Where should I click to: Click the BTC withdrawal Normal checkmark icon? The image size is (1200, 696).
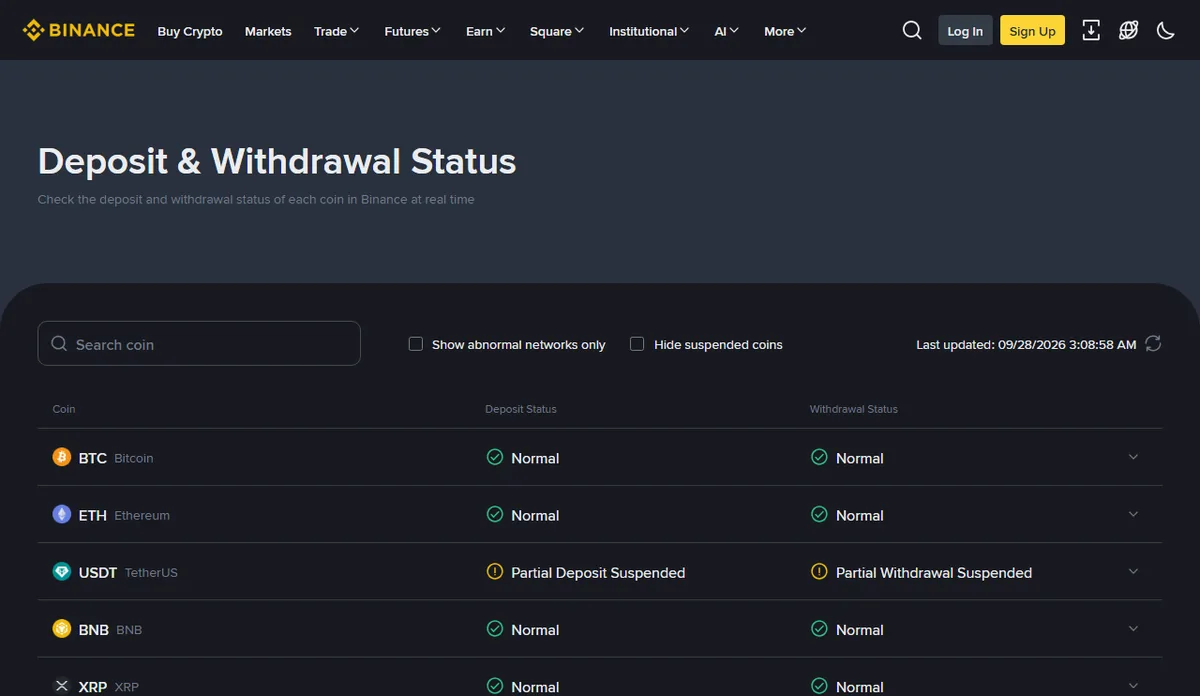(819, 457)
